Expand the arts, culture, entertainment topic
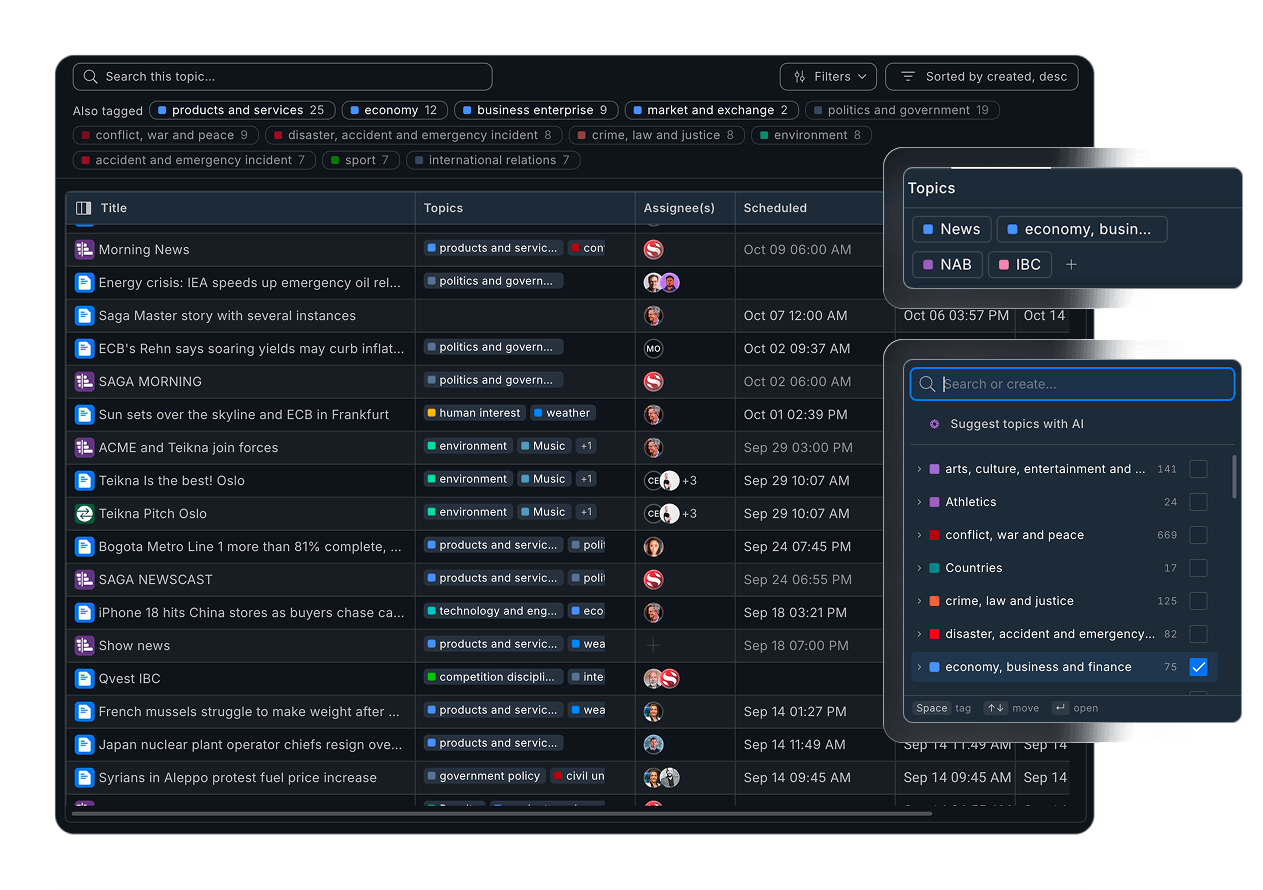The image size is (1263, 890). click(919, 469)
